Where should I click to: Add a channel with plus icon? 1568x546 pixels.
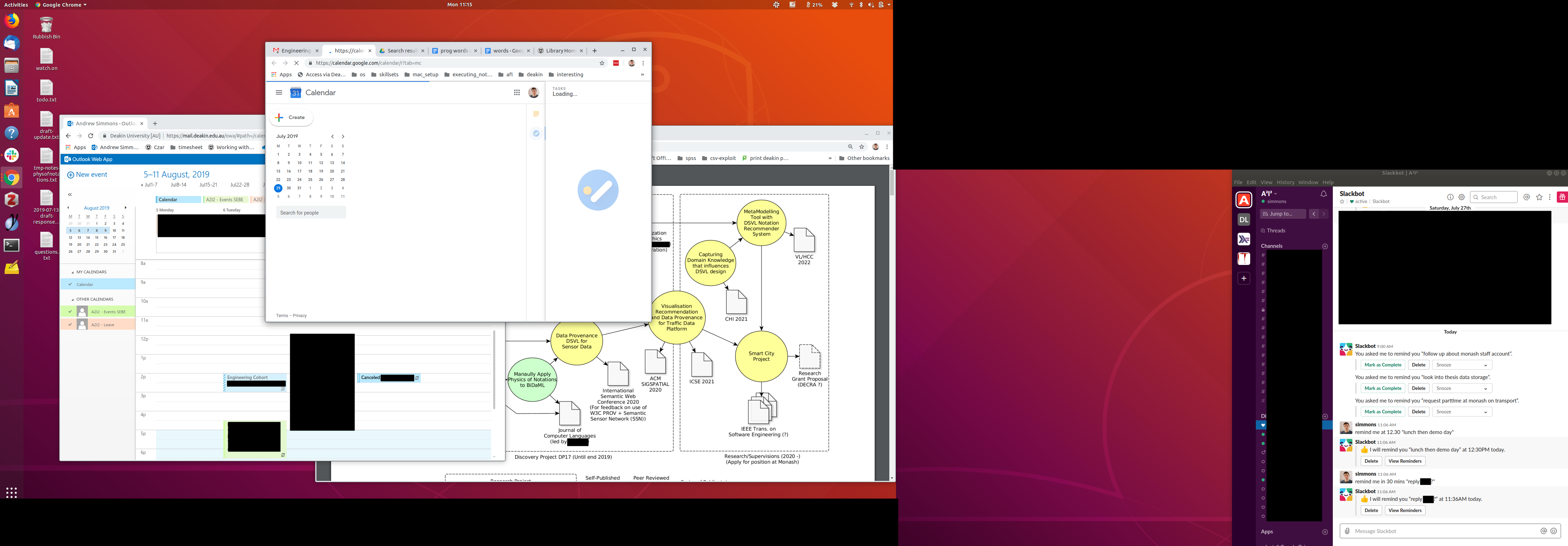tap(1325, 246)
